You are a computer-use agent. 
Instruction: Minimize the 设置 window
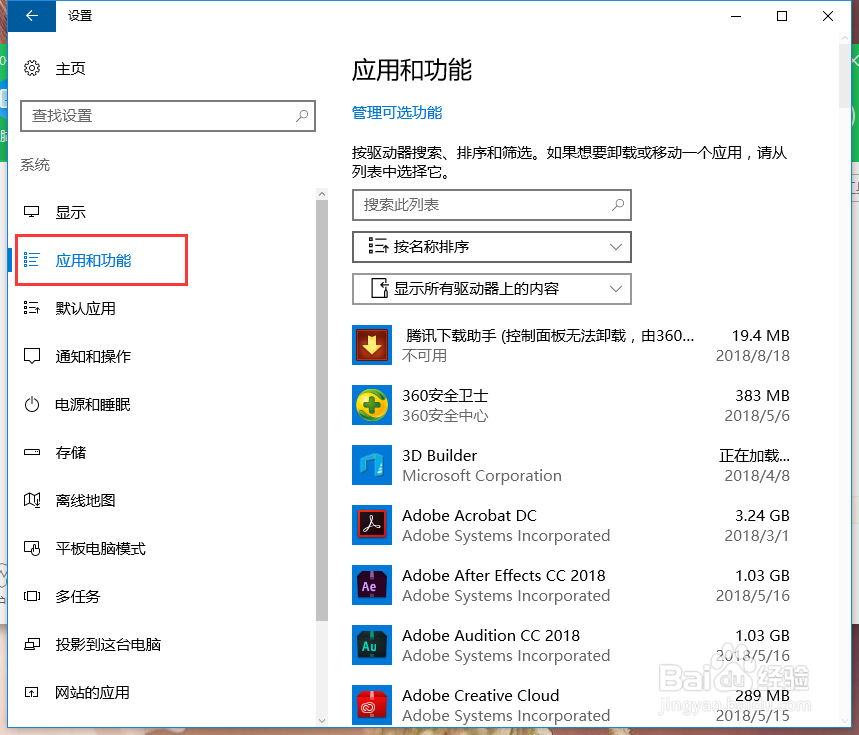(x=736, y=16)
